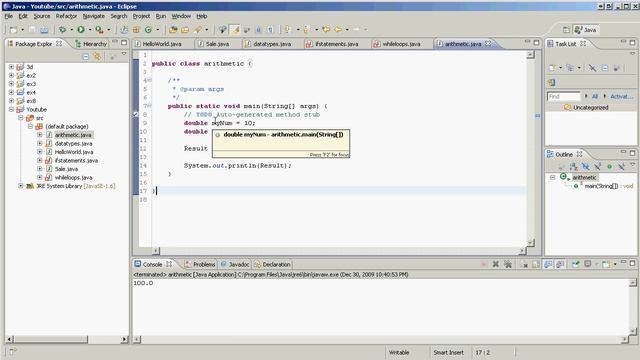Click Open Perspective icon
This screenshot has height=360, width=640.
tap(566, 30)
